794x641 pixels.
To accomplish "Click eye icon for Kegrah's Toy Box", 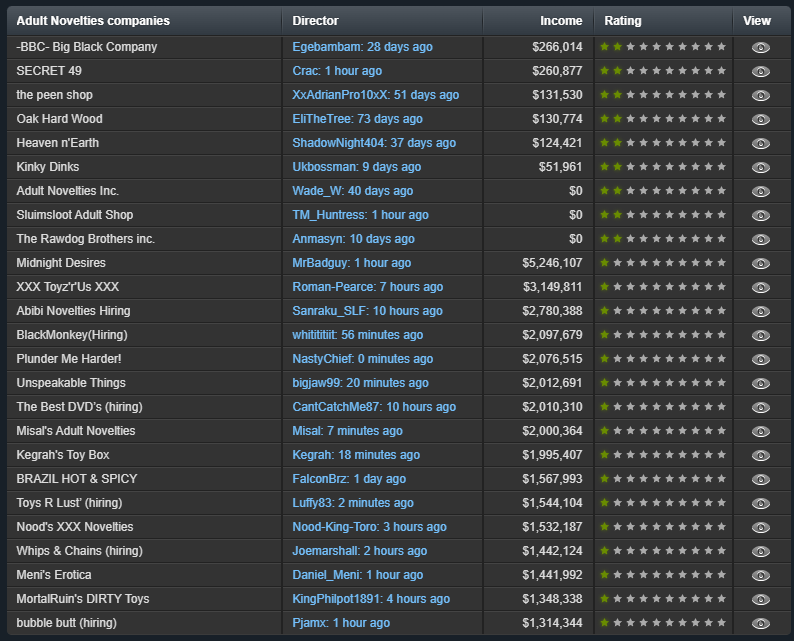I will point(760,455).
